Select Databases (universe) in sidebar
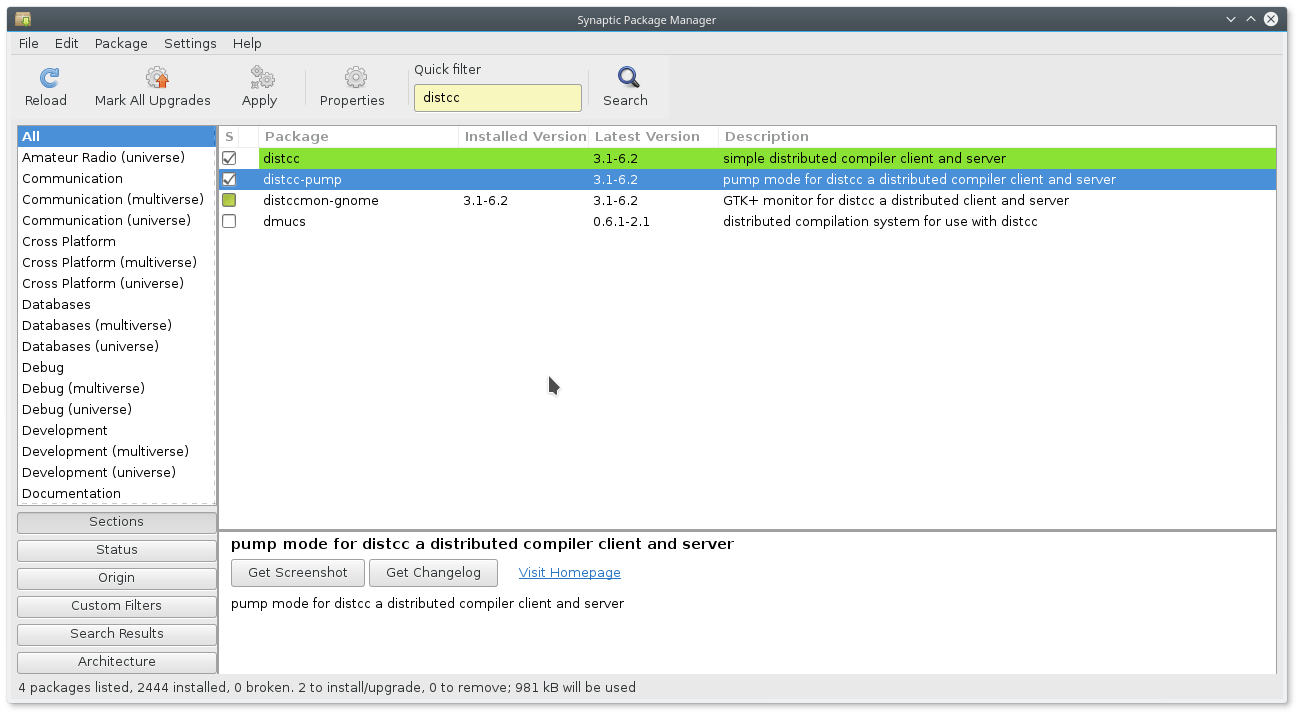 pyautogui.click(x=90, y=346)
